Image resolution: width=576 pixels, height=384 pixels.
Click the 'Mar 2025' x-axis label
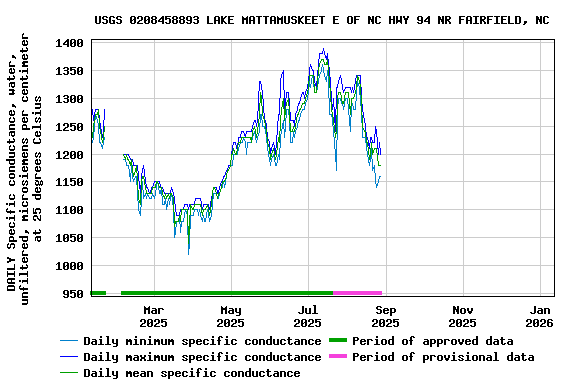pos(154,317)
